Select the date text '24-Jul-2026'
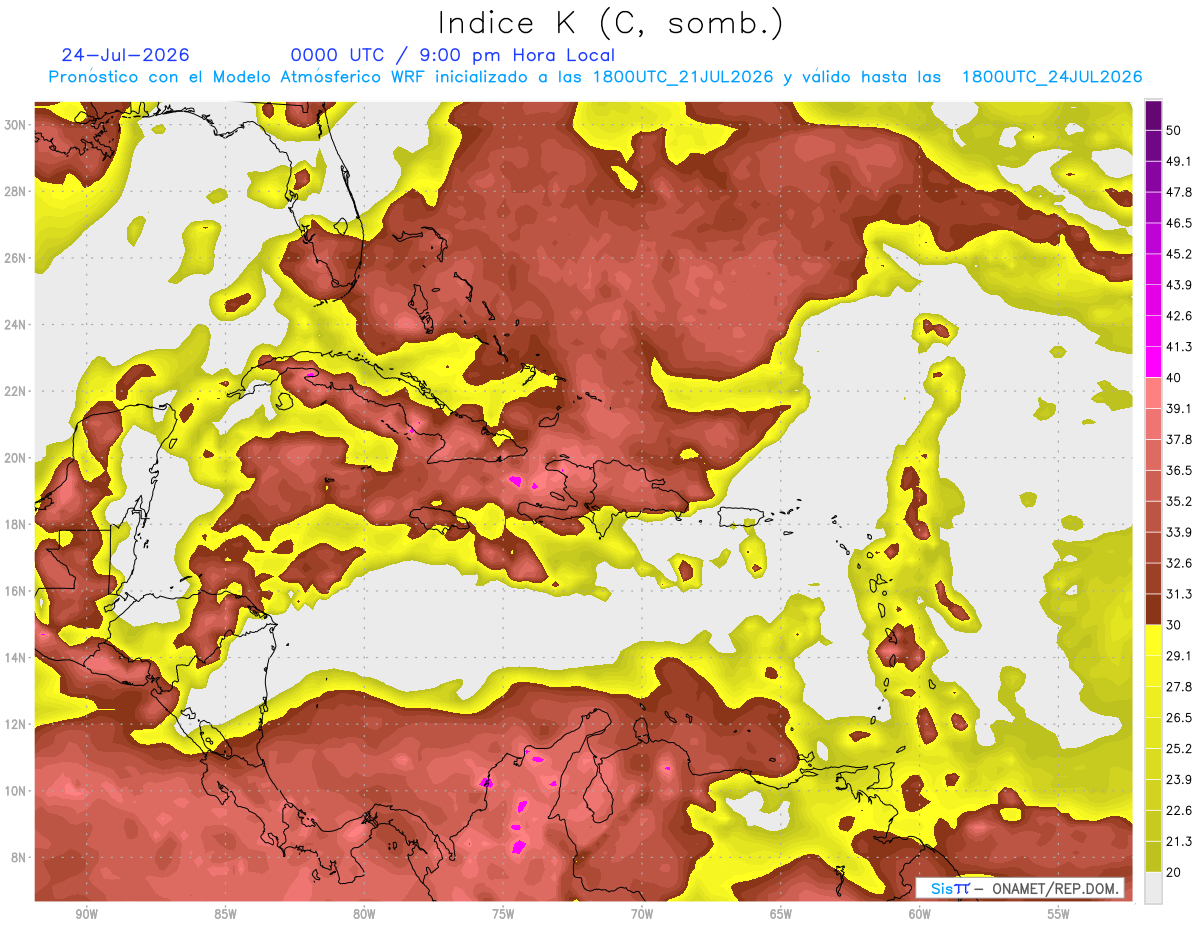 click(x=125, y=55)
